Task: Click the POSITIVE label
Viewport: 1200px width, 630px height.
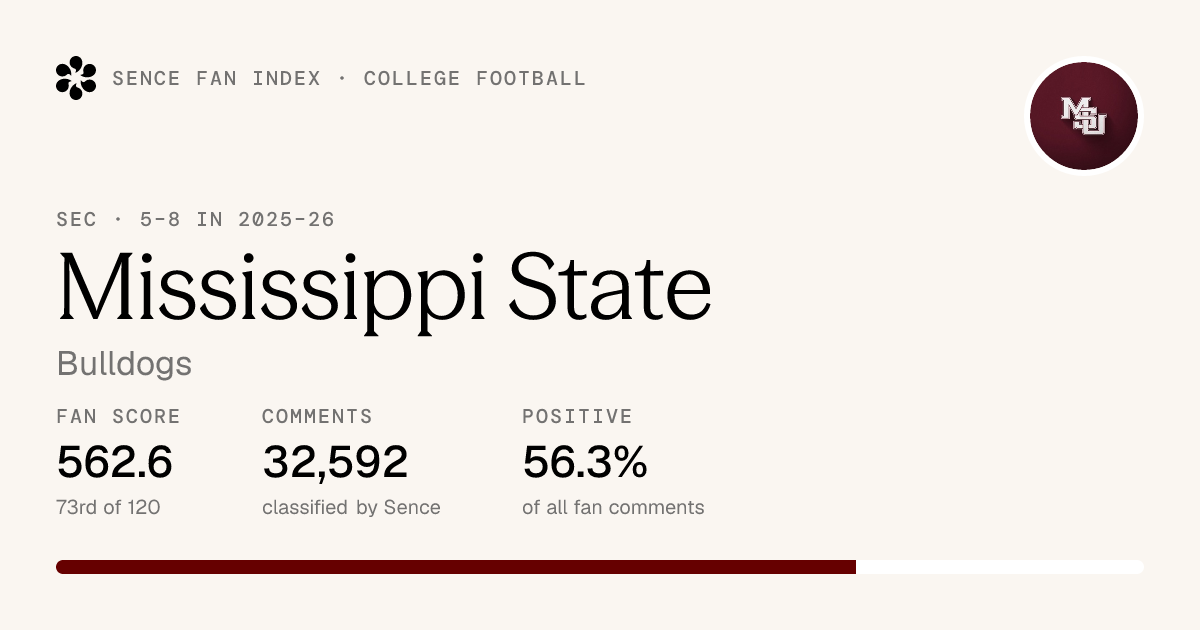Action: point(577,417)
